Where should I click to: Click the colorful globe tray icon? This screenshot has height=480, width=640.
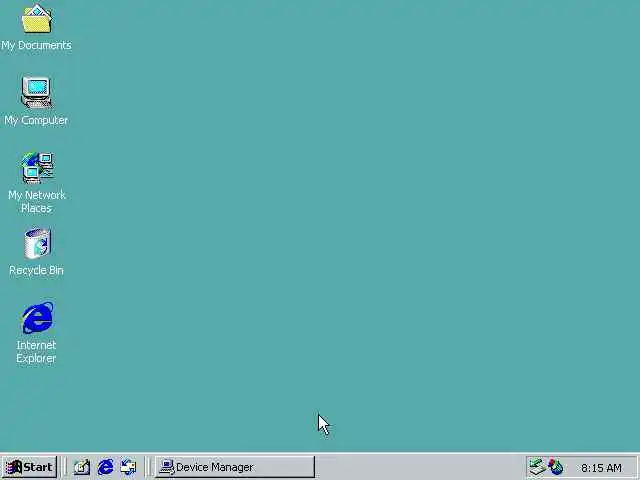pos(556,467)
